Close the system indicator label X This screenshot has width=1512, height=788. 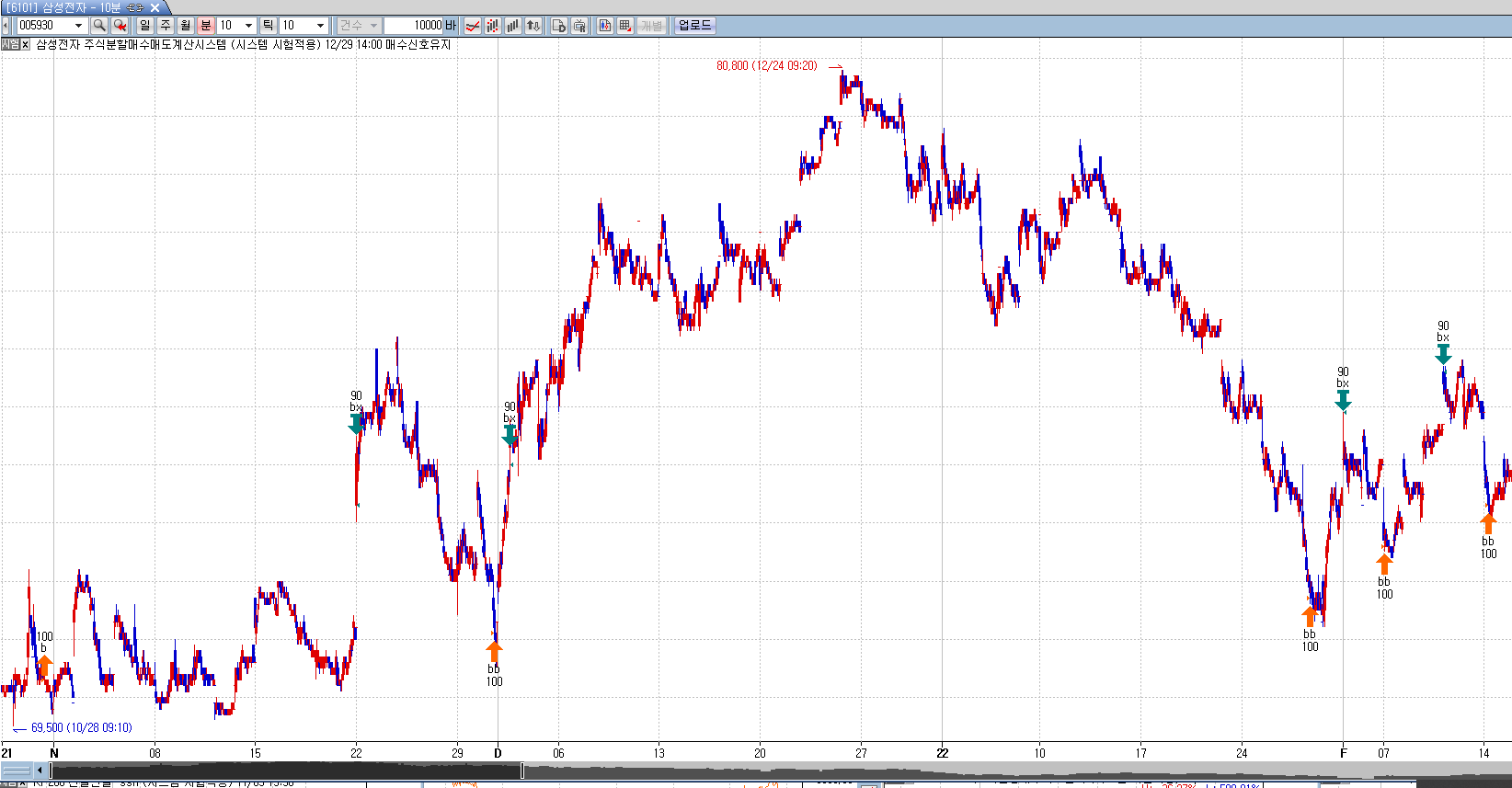pyautogui.click(x=25, y=44)
